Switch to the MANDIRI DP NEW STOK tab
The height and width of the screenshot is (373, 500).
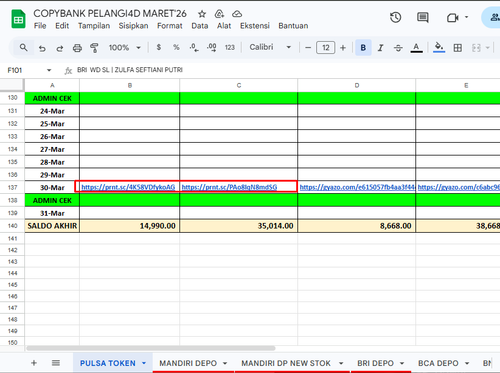[x=286, y=363]
